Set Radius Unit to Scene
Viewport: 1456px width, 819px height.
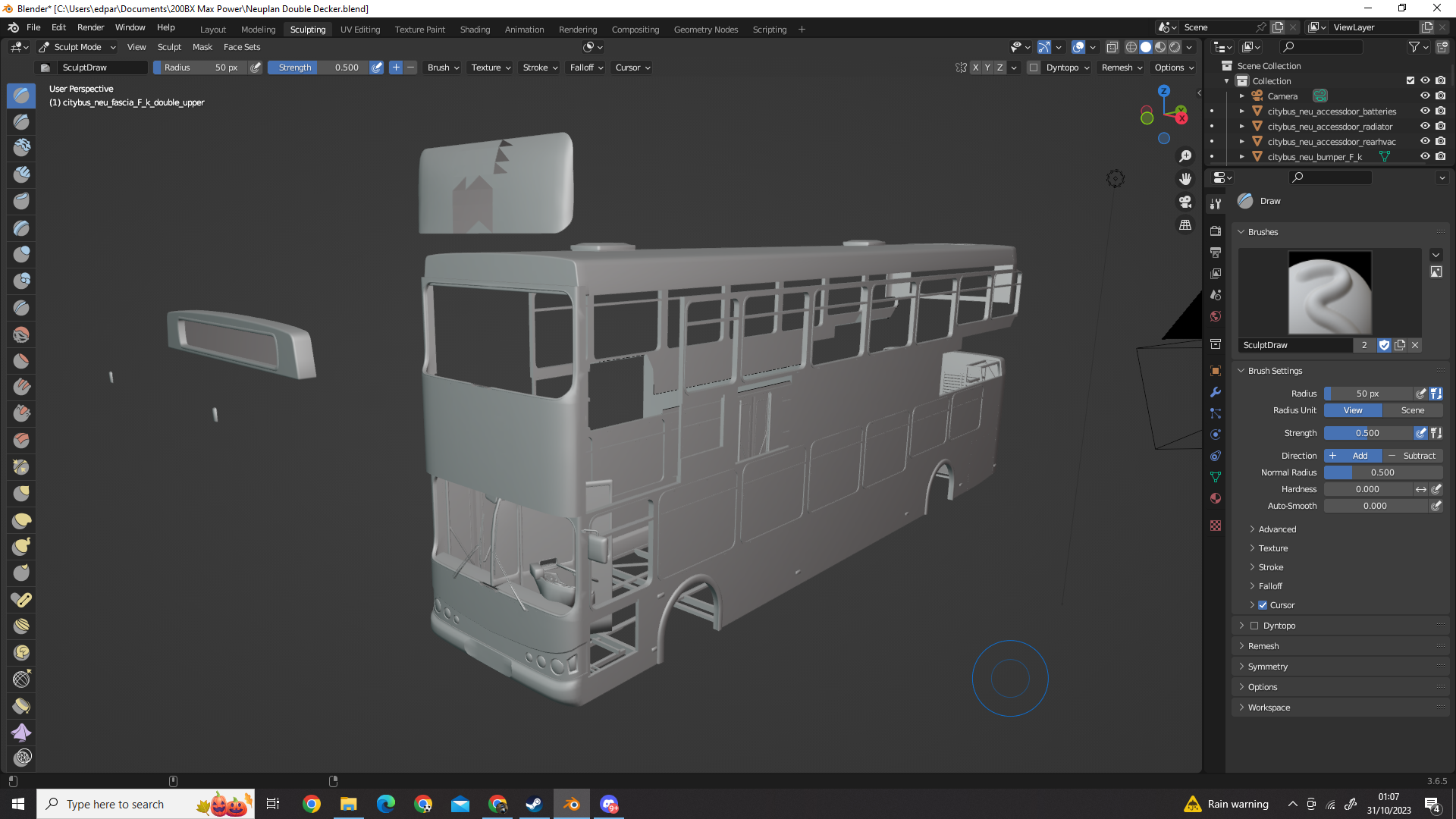click(x=1412, y=410)
